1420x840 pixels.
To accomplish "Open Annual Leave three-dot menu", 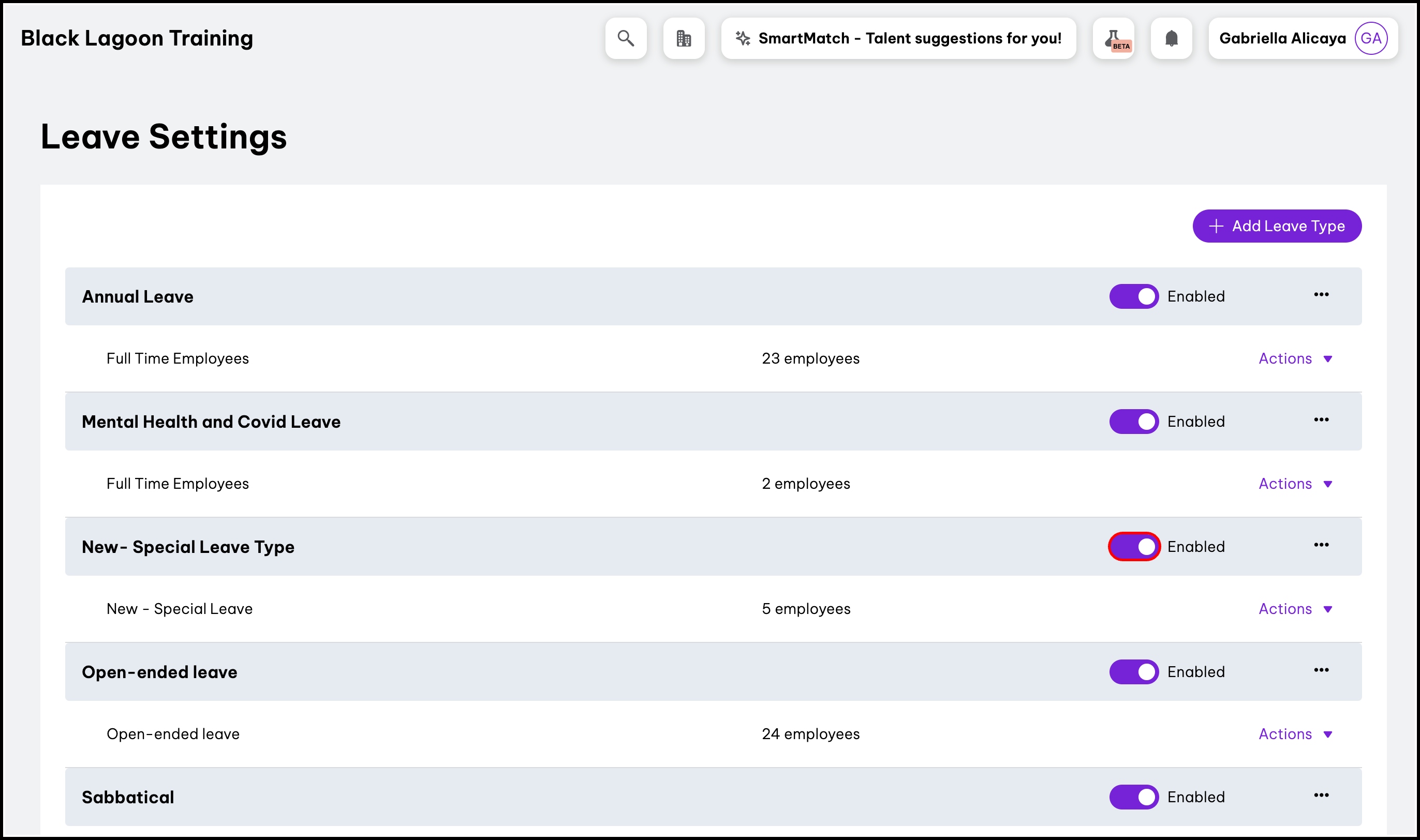I will (x=1321, y=295).
